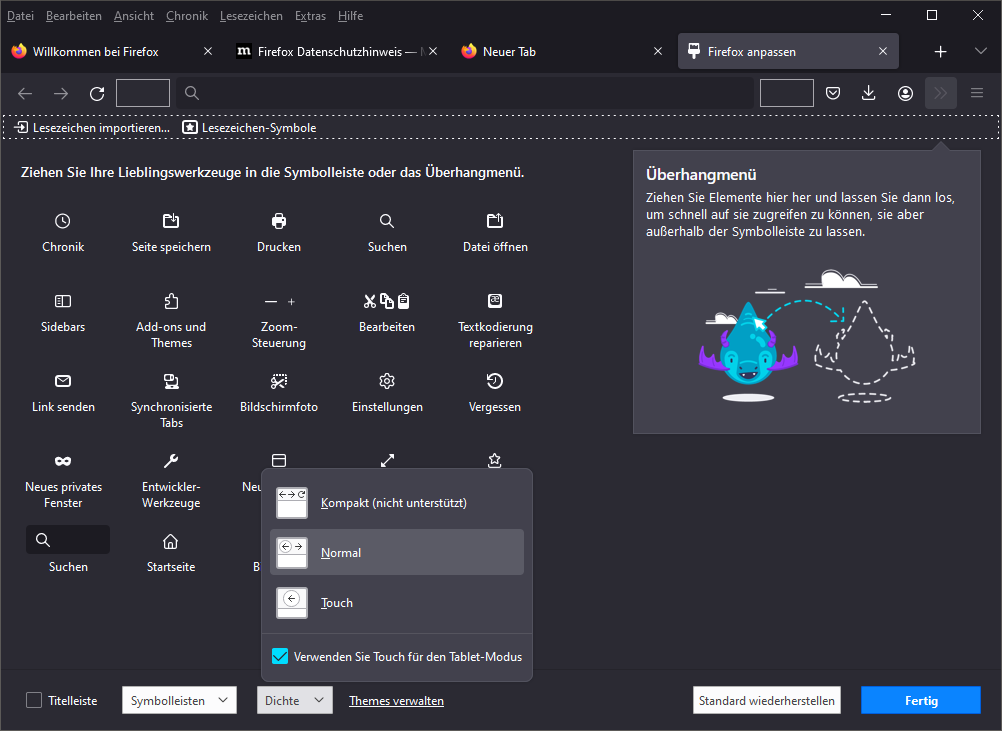Toggle the Titelleiste checkbox

[x=34, y=701]
